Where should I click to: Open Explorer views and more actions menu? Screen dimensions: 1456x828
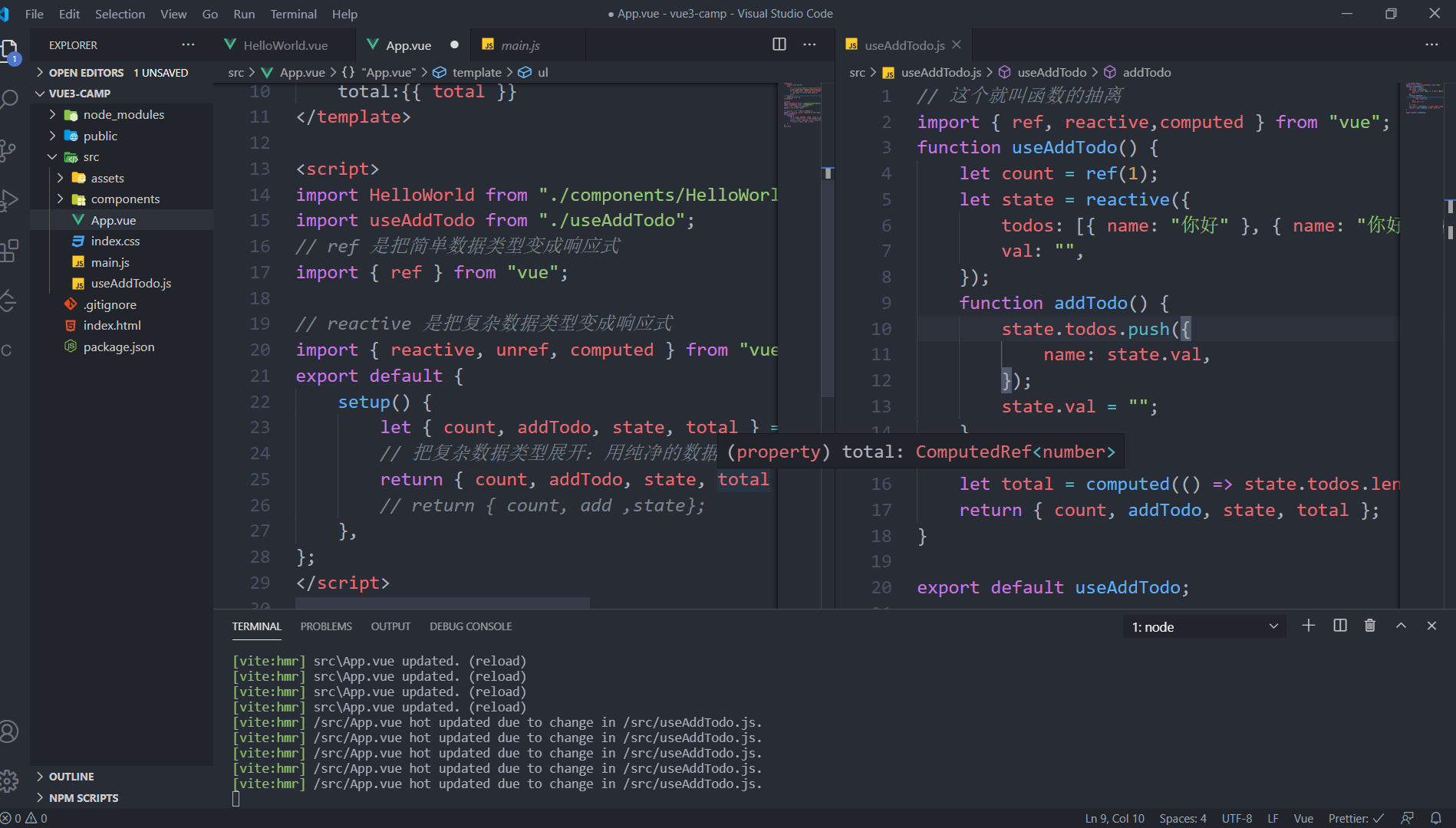coord(188,44)
